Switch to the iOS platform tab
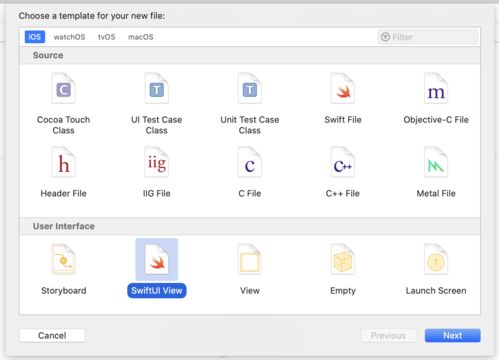500x360 pixels. click(35, 37)
